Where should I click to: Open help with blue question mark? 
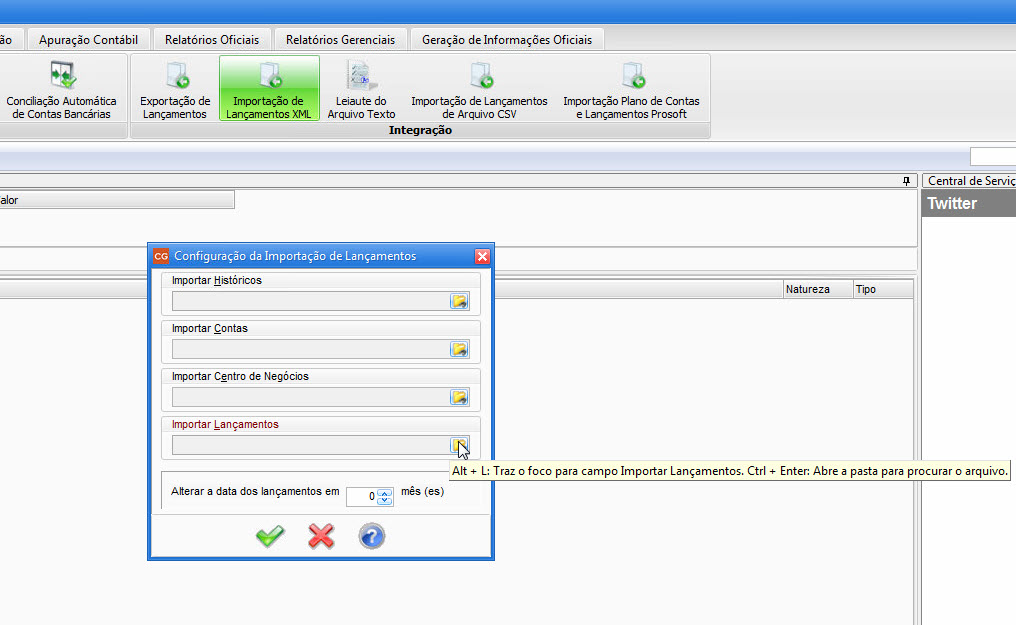tap(371, 537)
